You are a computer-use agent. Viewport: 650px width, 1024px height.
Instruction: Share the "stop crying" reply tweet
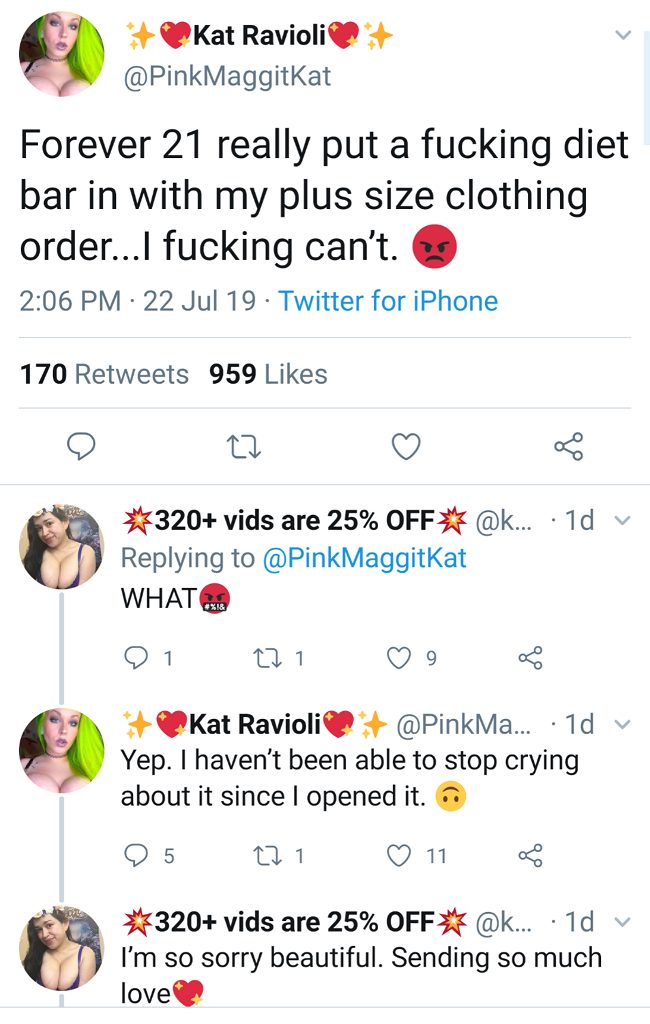pos(528,855)
